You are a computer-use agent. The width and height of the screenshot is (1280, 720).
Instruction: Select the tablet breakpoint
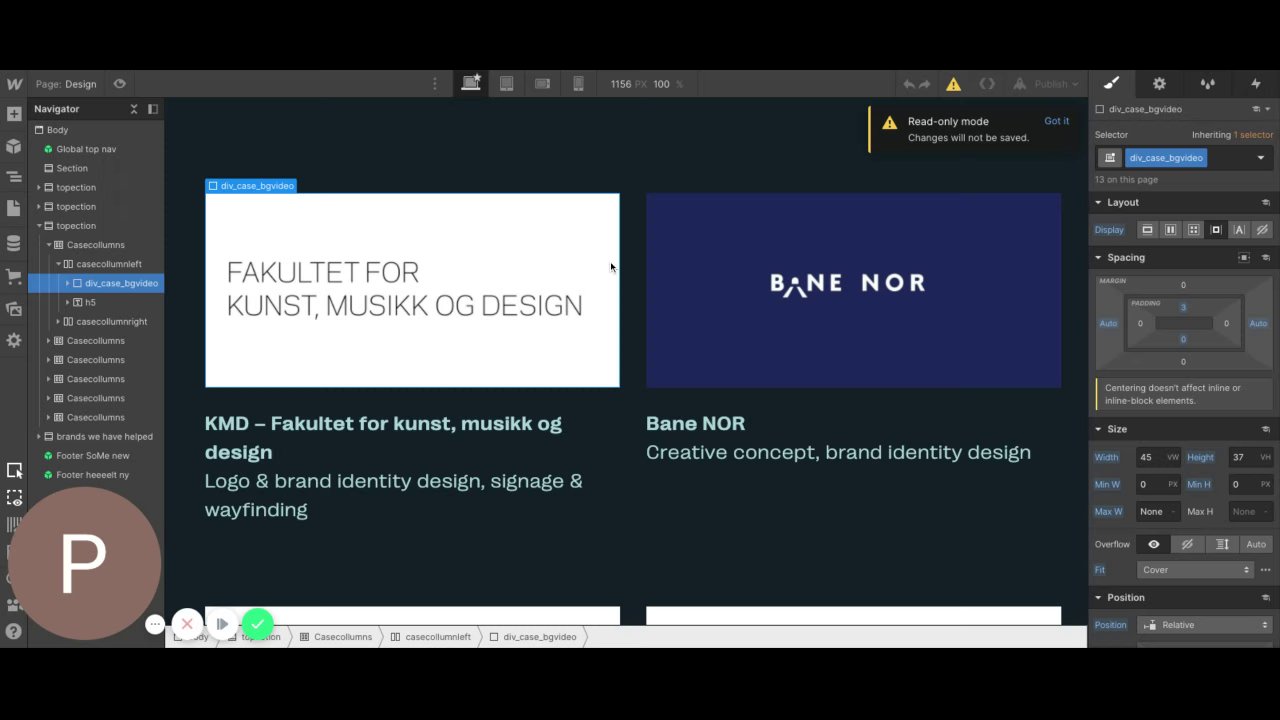[506, 84]
